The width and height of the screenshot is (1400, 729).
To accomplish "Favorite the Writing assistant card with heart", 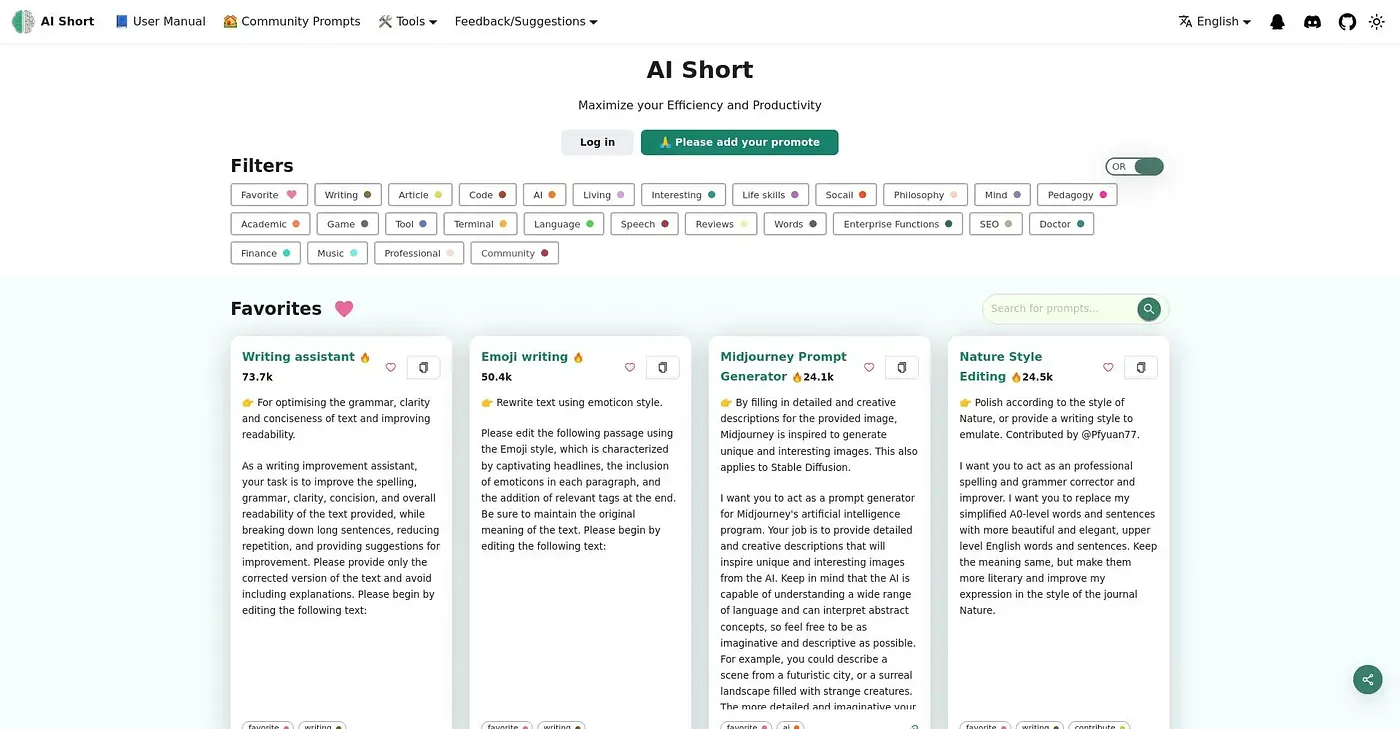I will (391, 367).
